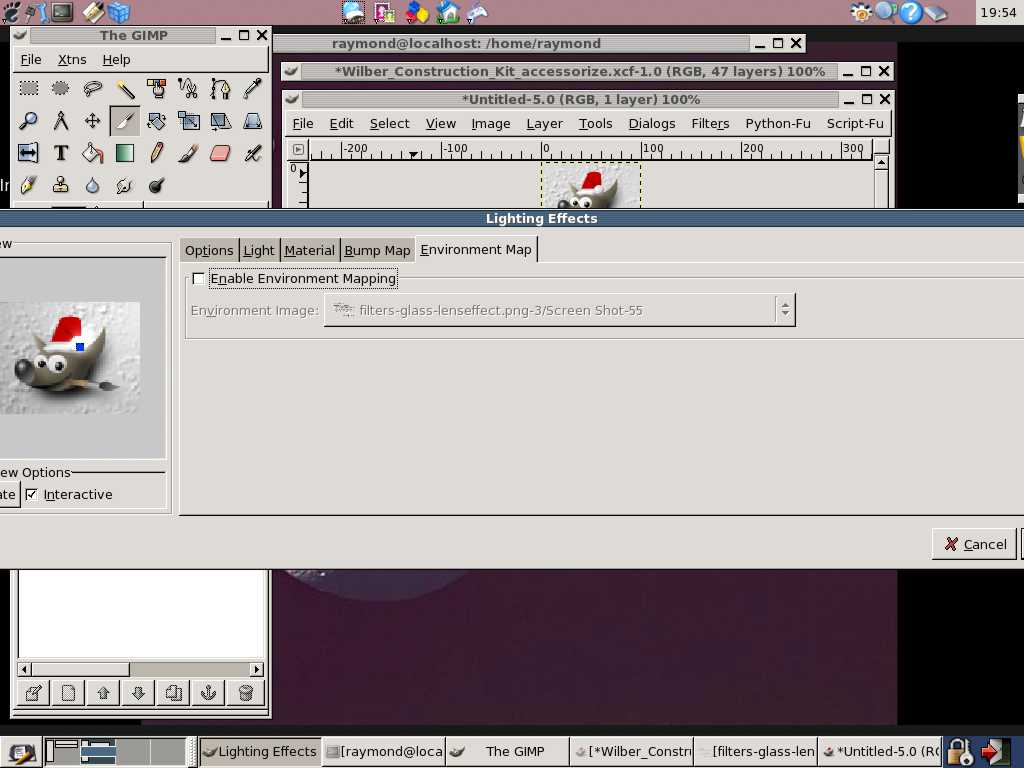The width and height of the screenshot is (1024, 768).
Task: Choose the Paths tool
Action: [x=220, y=88]
